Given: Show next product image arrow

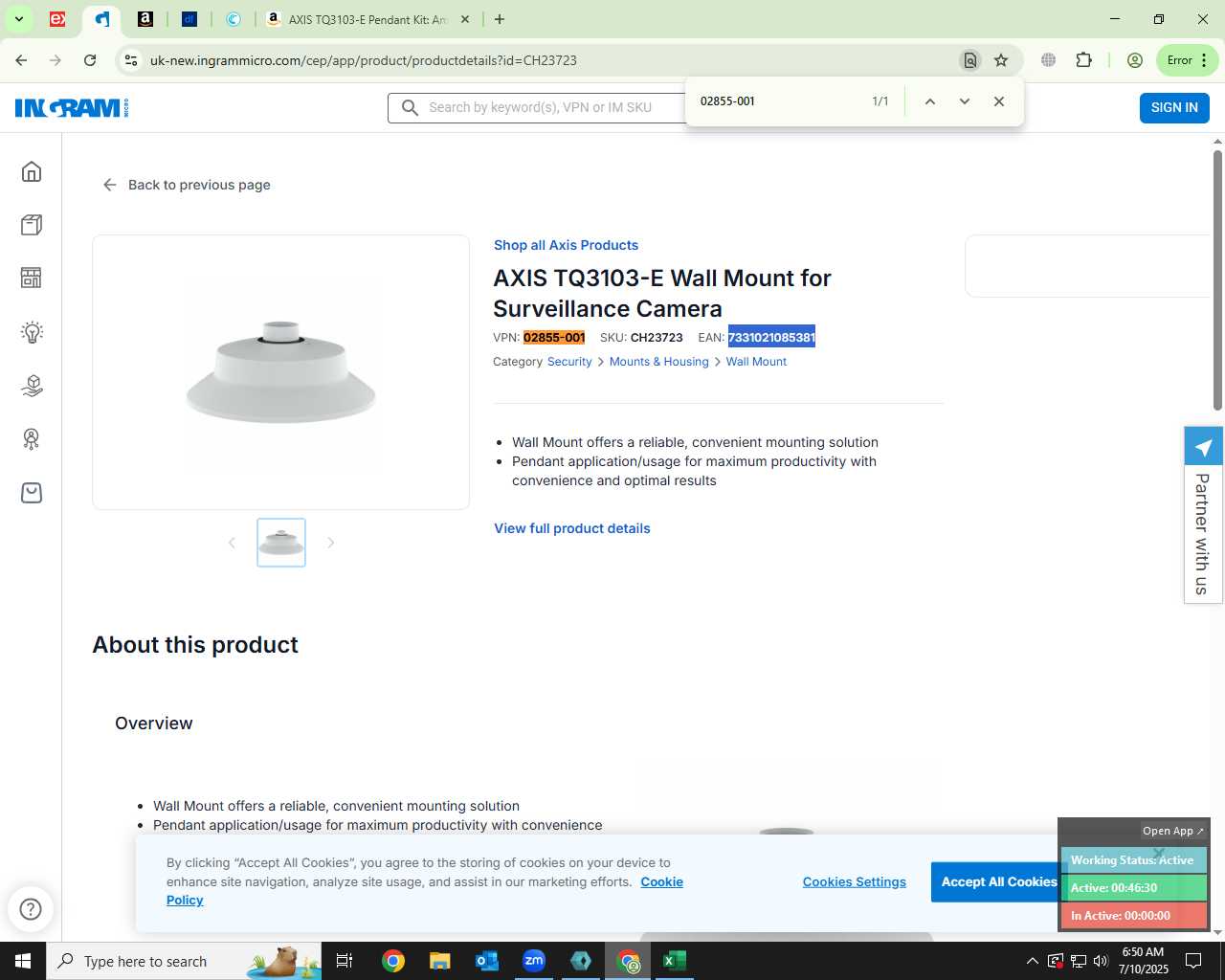Looking at the screenshot, I should click(x=331, y=543).
